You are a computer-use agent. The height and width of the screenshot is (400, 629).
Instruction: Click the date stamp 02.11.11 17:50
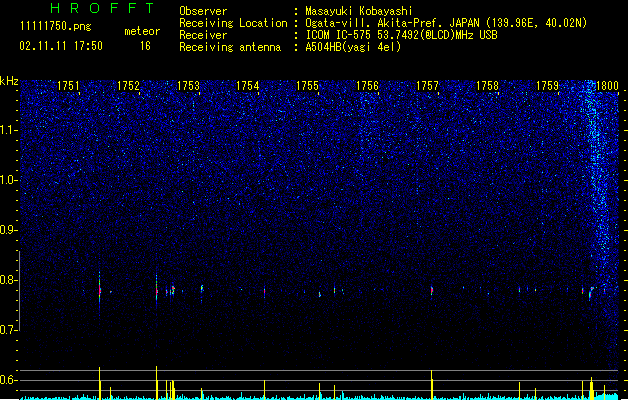61,46
